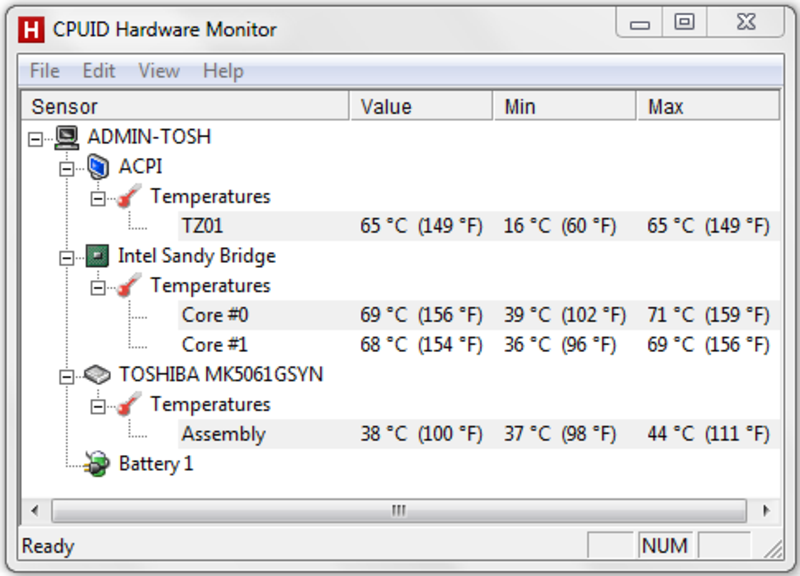Click thermometer icon under ACPI
Viewport: 800px width, 576px height.
[x=129, y=197]
